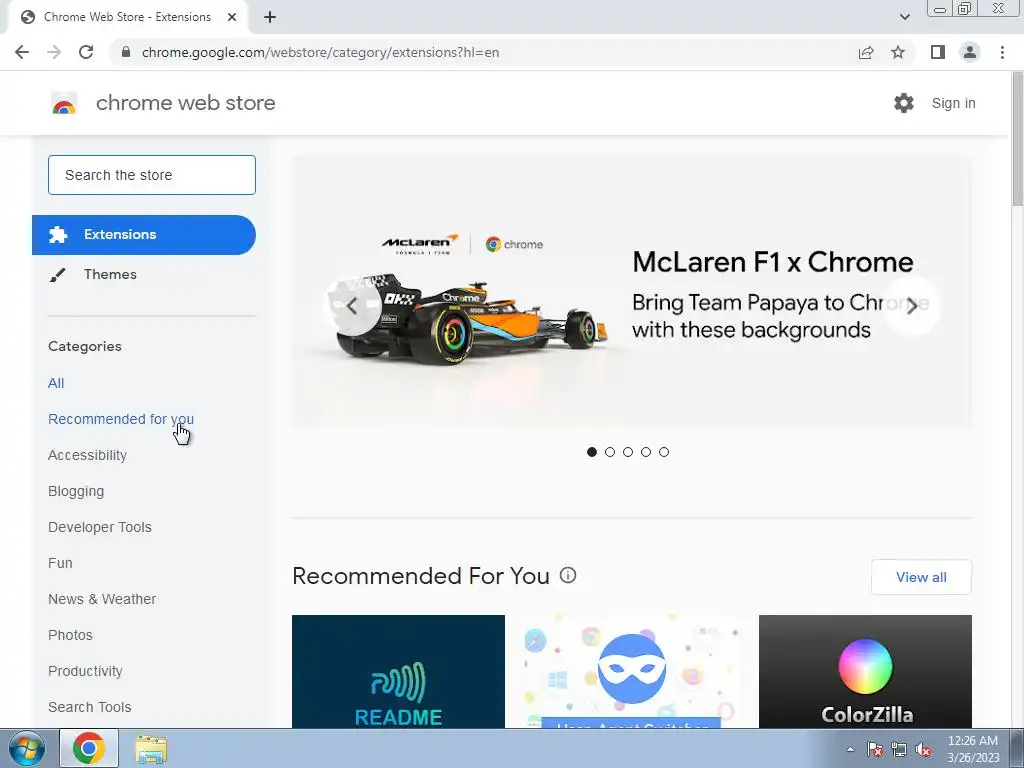Screen dimensions: 1024x768
Task: Show previous carousel slide
Action: tap(353, 306)
